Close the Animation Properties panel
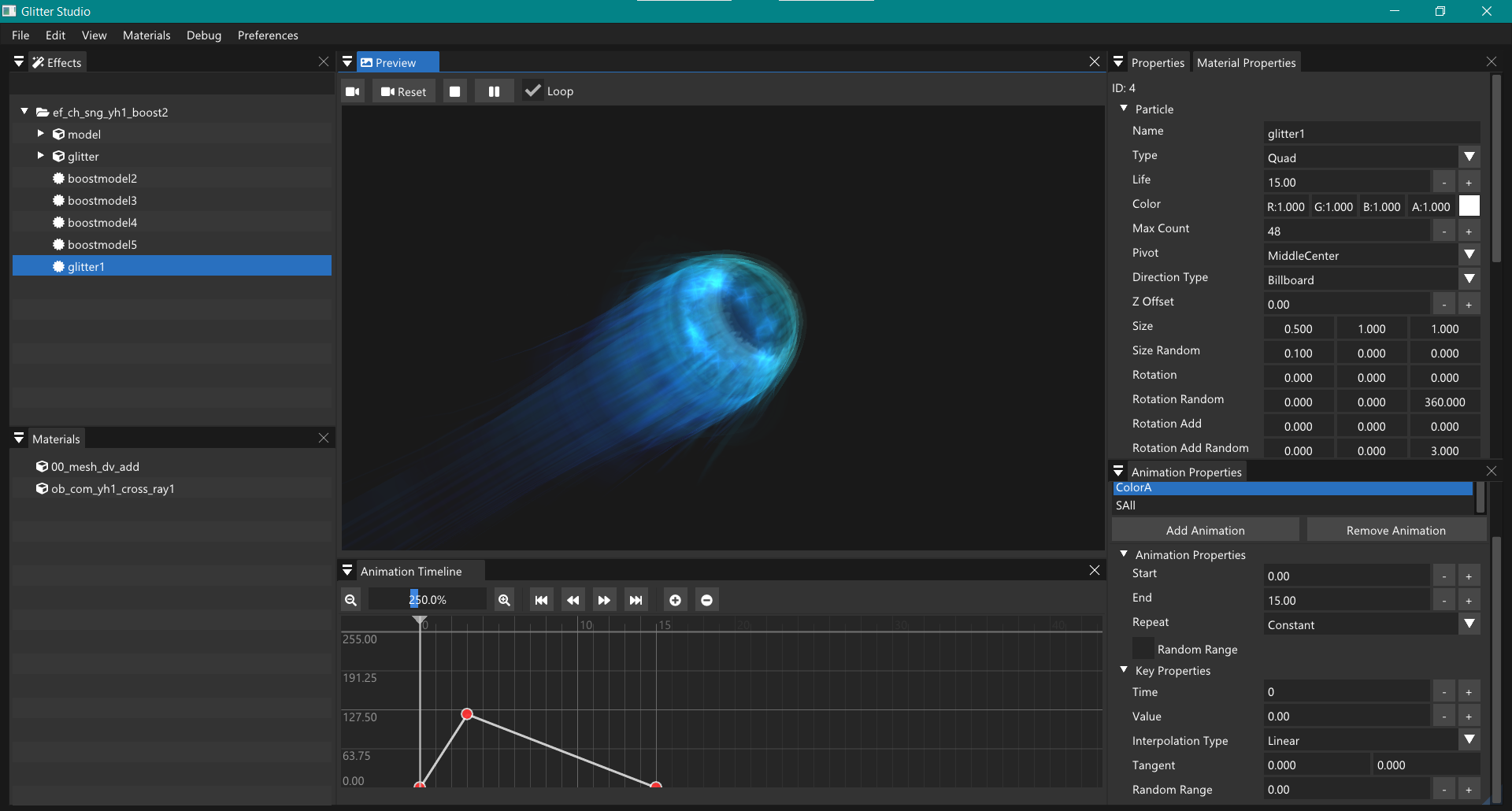This screenshot has width=1512, height=811. [1492, 471]
